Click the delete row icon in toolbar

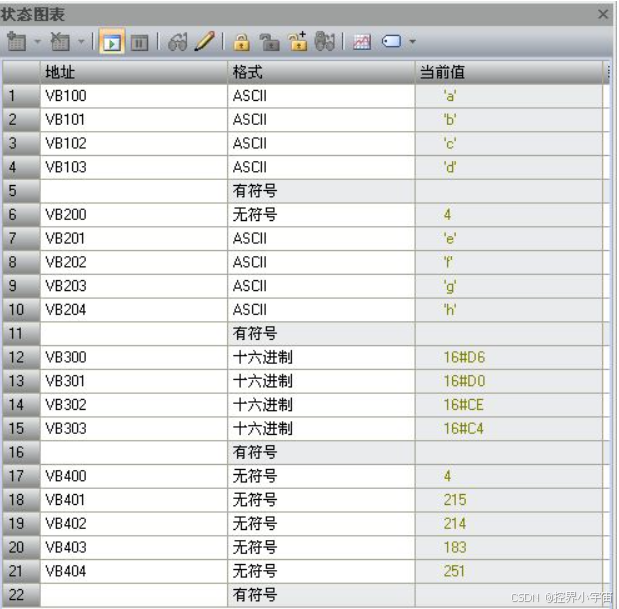click(60, 41)
